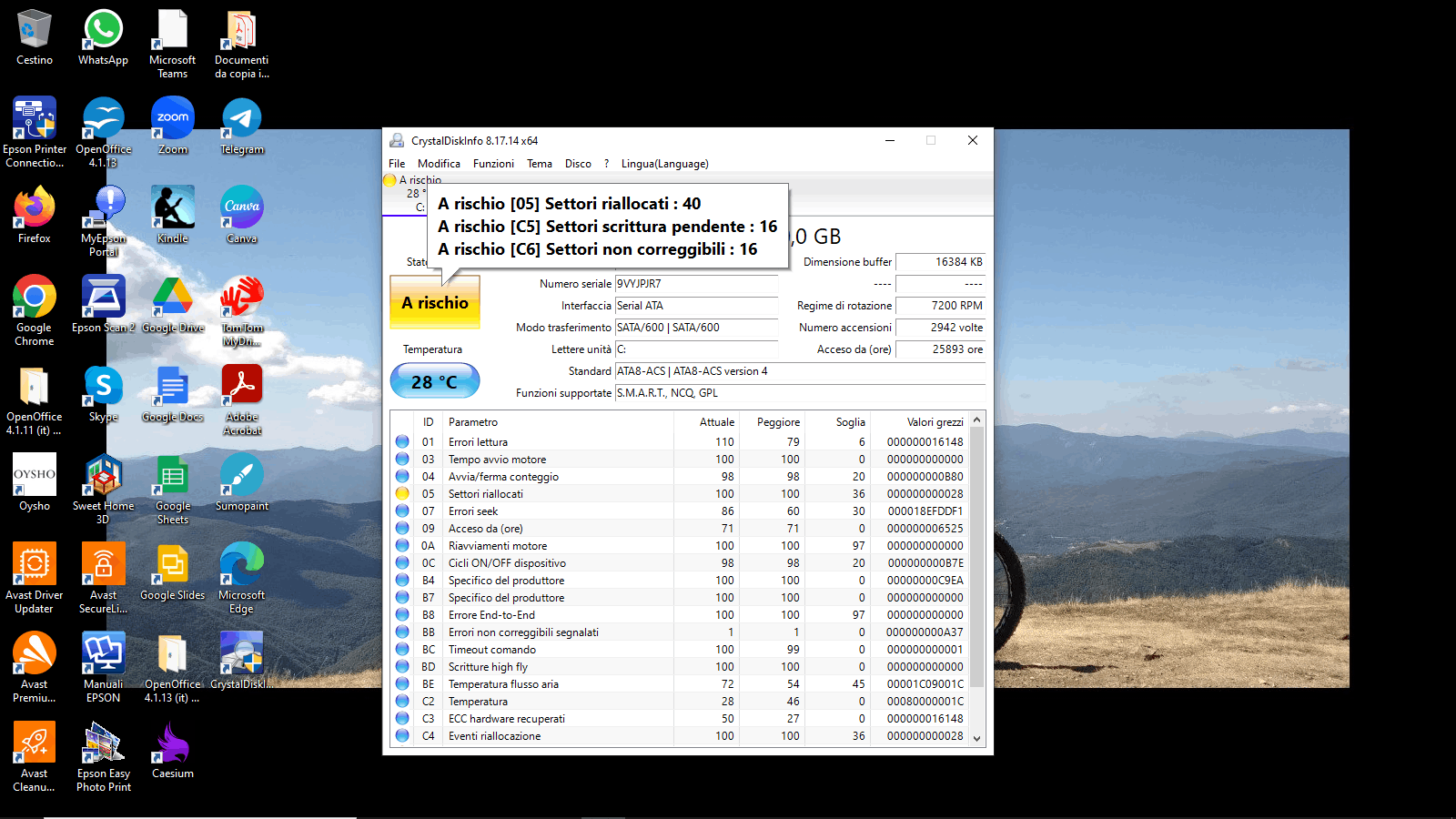Screen dimensions: 1456x819
Task: Launch Sumopaint desktop icon
Action: pyautogui.click(x=241, y=482)
